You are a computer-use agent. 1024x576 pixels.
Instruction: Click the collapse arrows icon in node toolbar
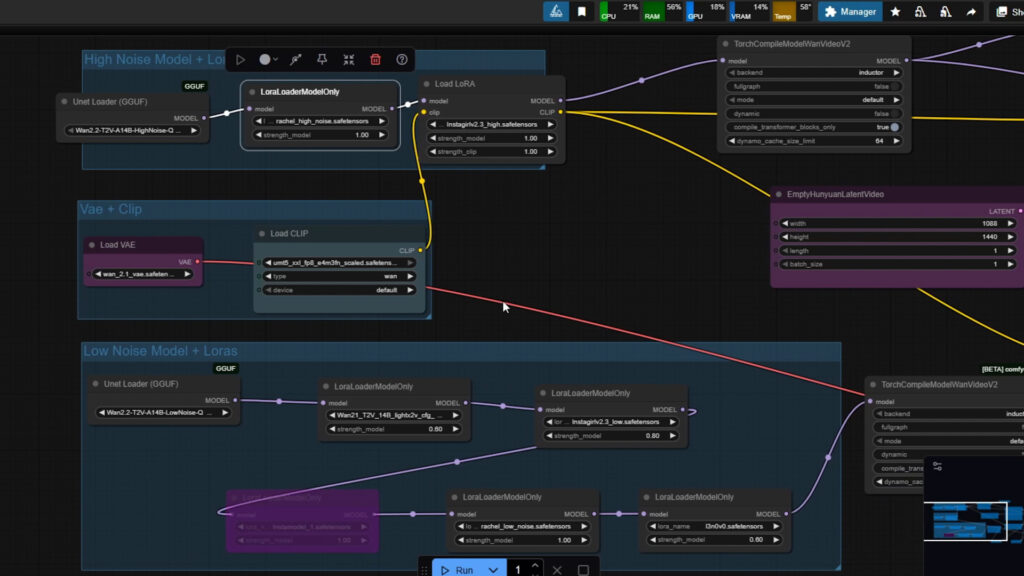(348, 60)
